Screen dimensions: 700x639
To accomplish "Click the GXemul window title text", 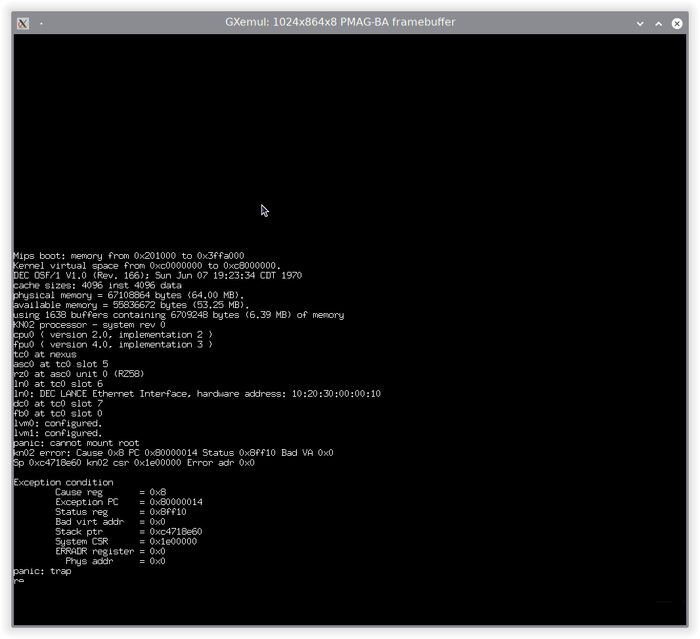I will point(340,22).
